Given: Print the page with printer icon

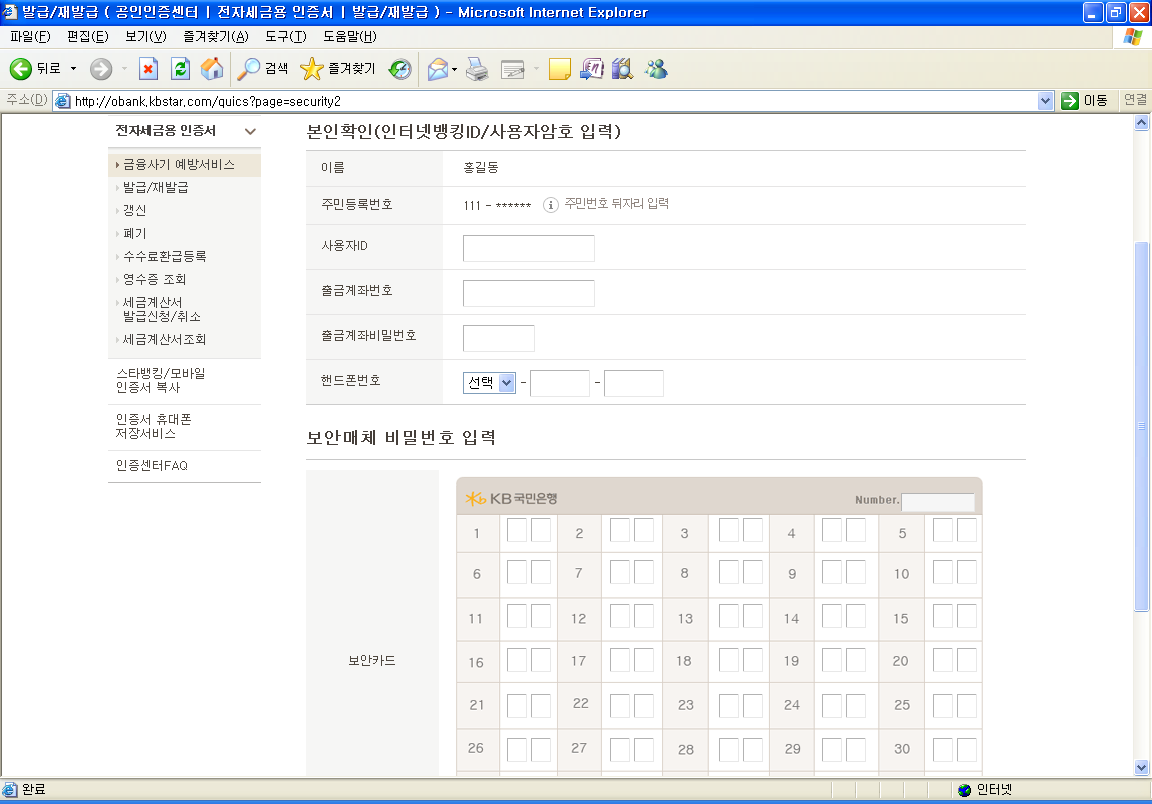Looking at the screenshot, I should click(x=478, y=69).
